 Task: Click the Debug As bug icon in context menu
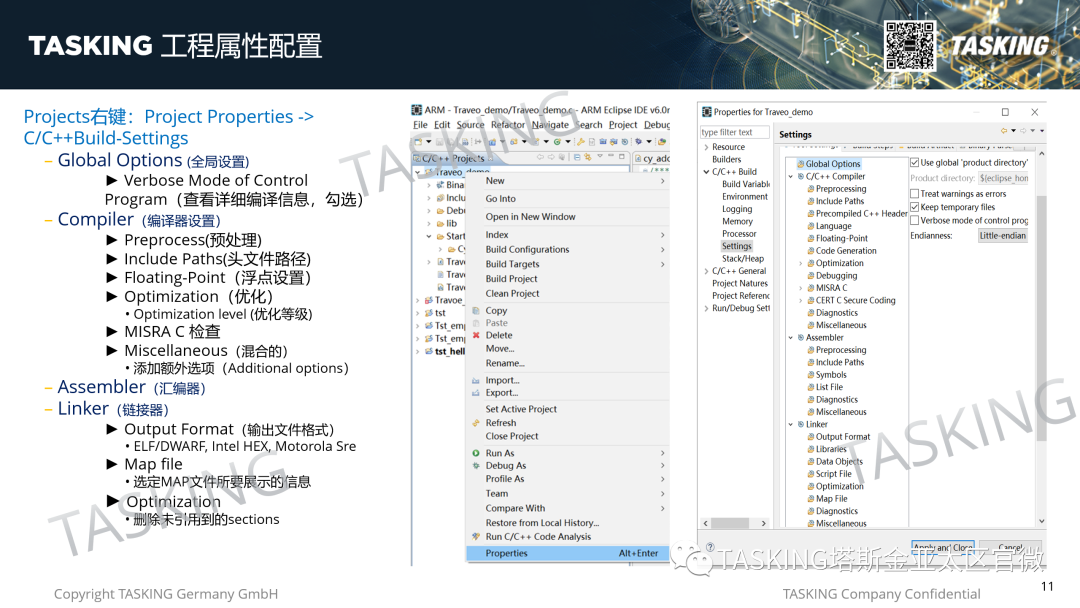pyautogui.click(x=476, y=465)
